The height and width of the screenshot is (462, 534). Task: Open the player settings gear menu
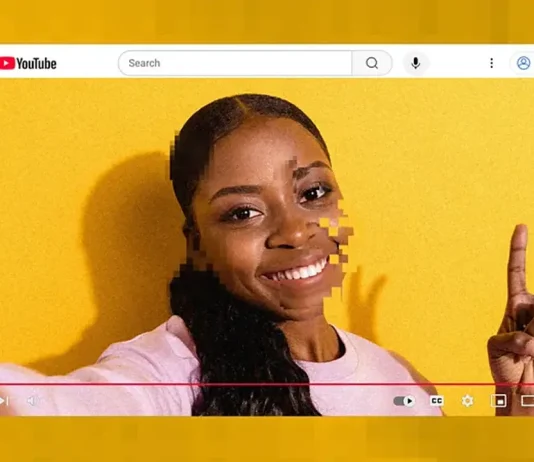click(468, 401)
